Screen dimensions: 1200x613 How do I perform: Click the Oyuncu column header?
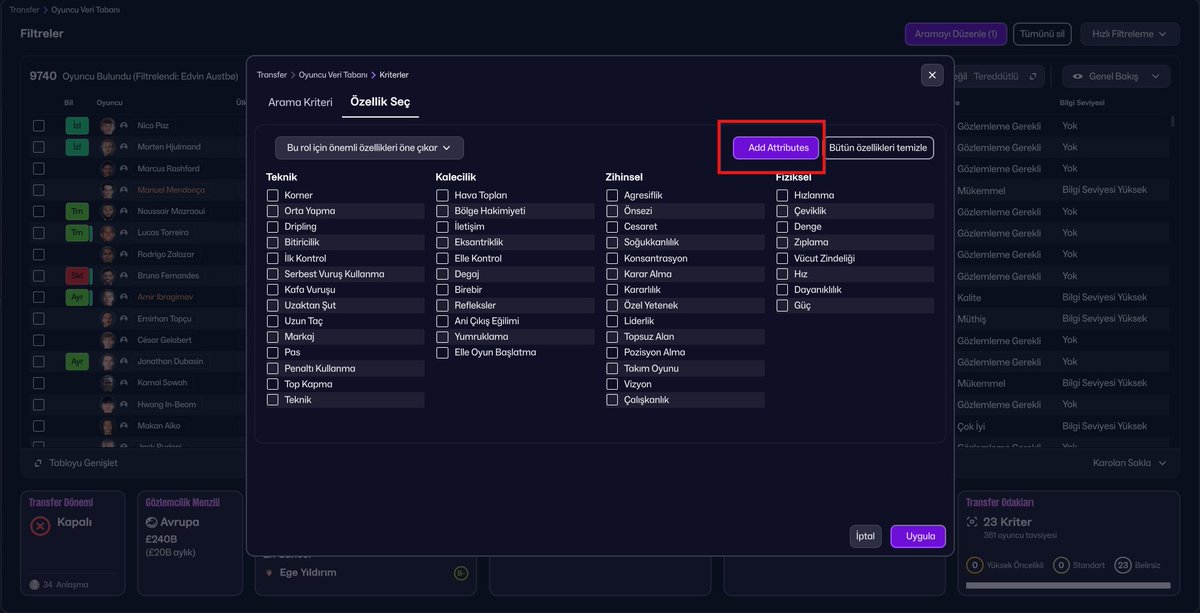coord(110,102)
